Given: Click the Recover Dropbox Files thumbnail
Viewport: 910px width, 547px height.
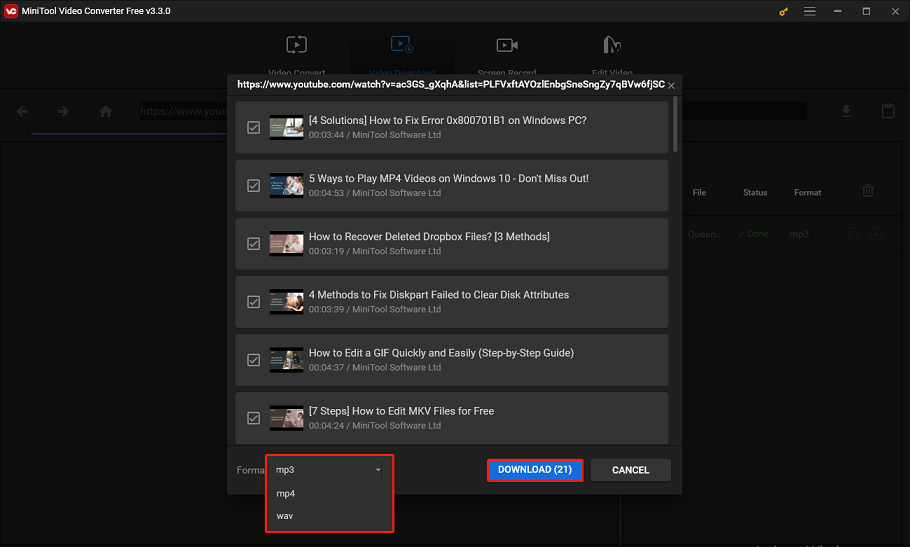Looking at the screenshot, I should point(286,244).
